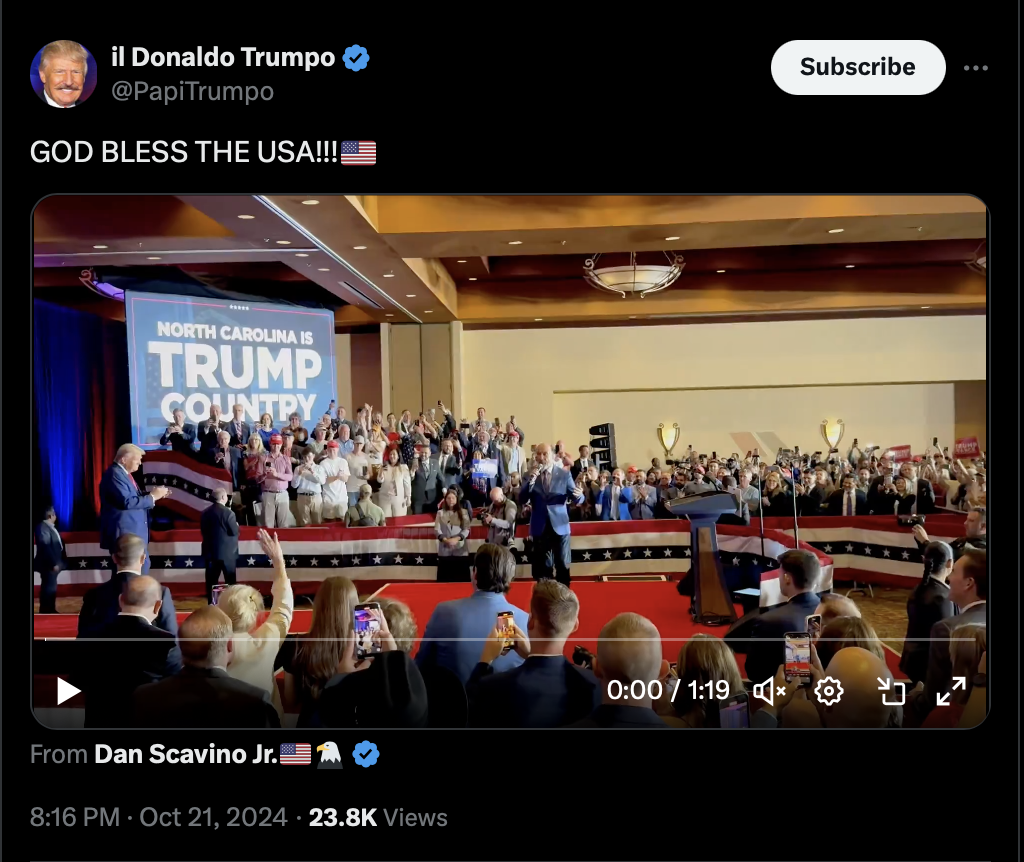The height and width of the screenshot is (862, 1024).
Task: Open Dan Scavino Jr. source profile
Action: click(x=186, y=754)
